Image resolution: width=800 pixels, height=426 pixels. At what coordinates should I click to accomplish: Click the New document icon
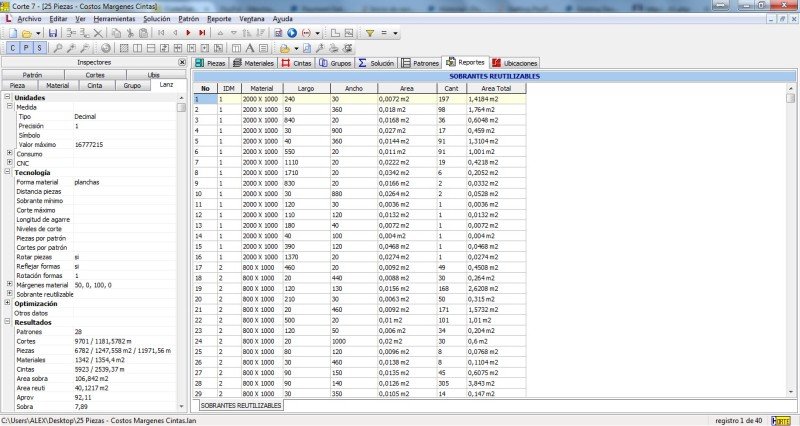(11, 33)
